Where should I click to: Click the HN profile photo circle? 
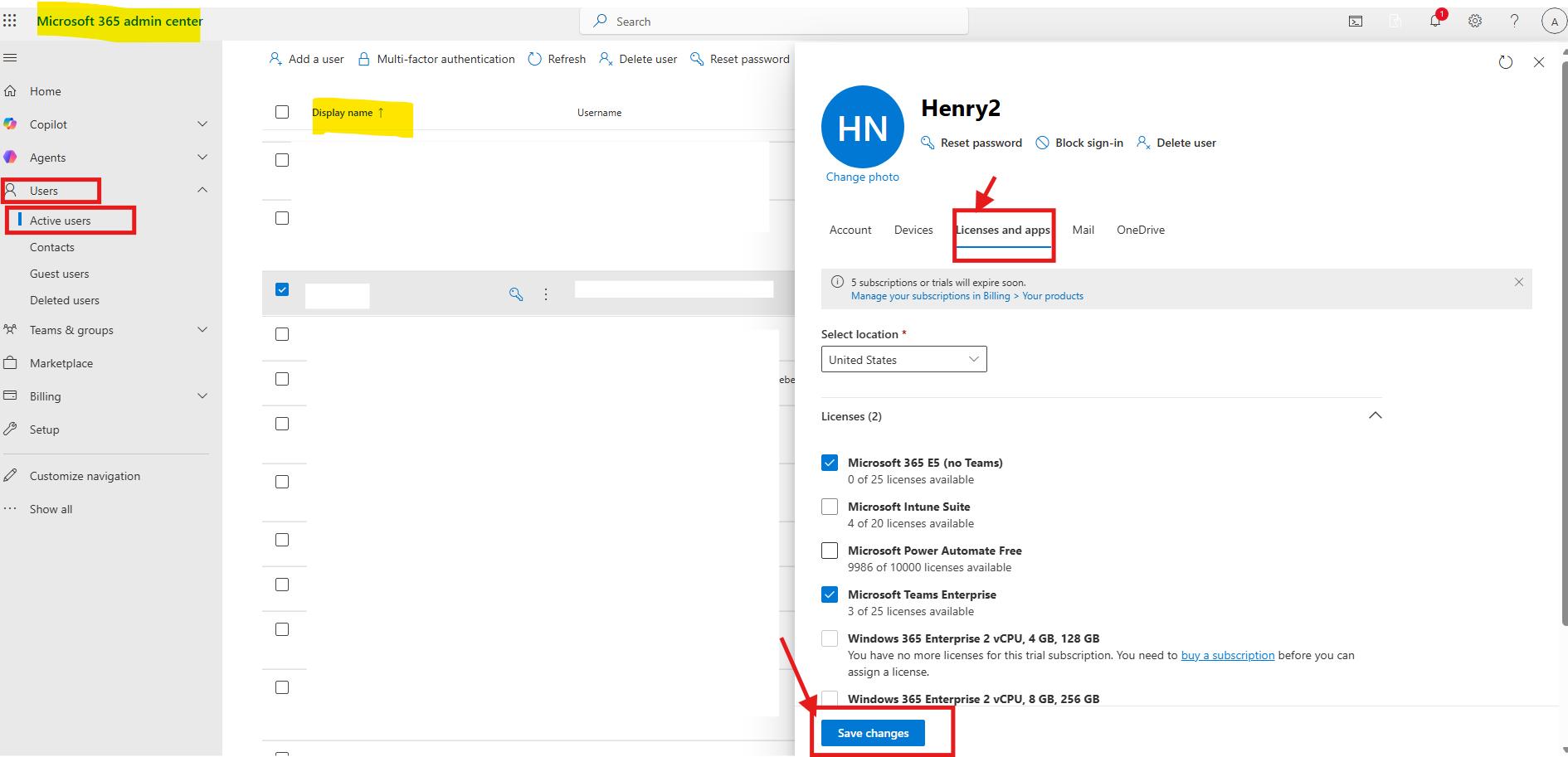coord(863,127)
